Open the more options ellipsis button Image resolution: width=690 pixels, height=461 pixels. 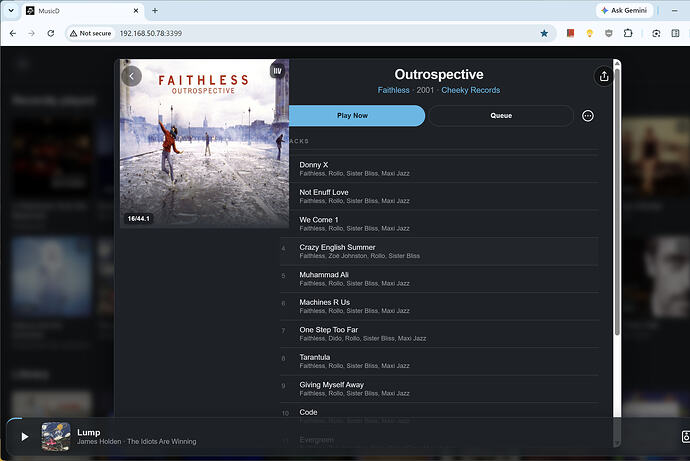pos(587,116)
